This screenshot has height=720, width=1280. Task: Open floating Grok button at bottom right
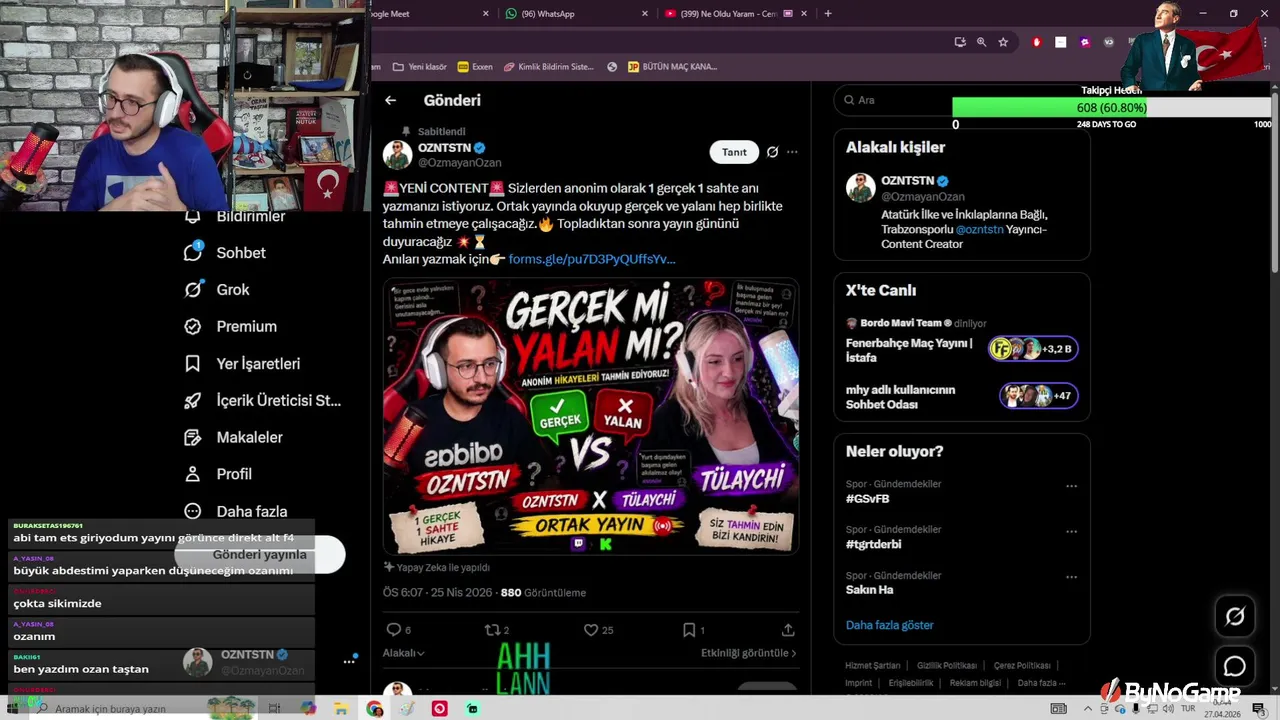click(1235, 617)
